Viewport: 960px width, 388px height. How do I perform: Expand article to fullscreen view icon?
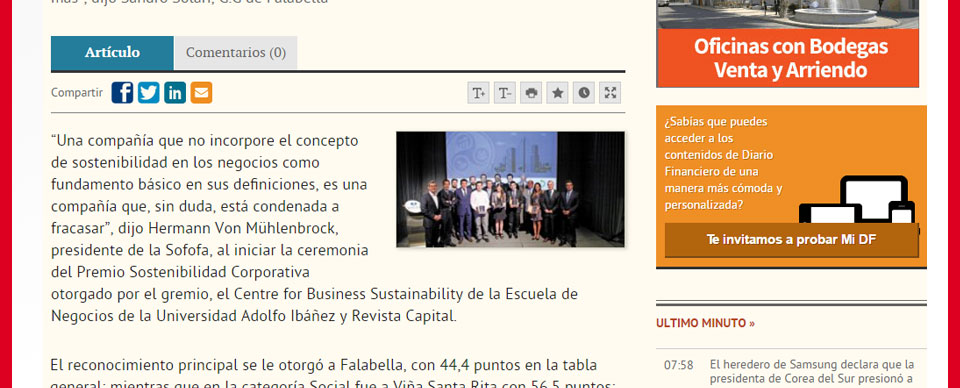(610, 93)
